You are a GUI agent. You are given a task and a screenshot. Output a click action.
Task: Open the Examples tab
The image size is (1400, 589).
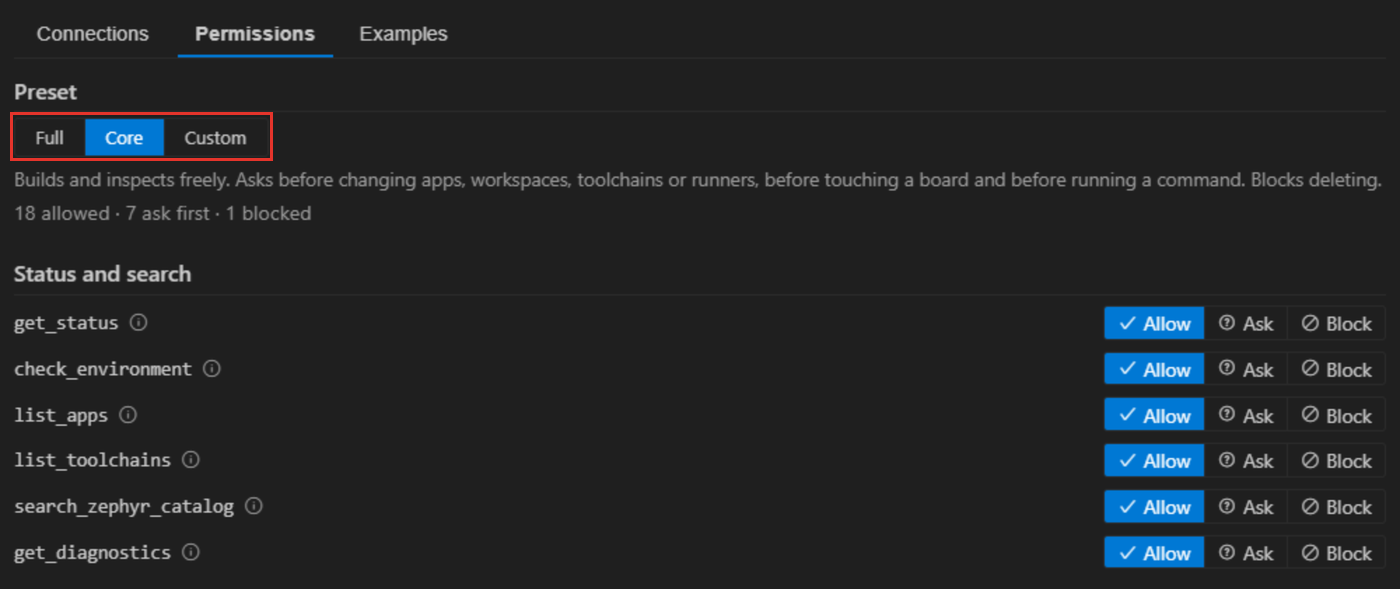point(403,33)
